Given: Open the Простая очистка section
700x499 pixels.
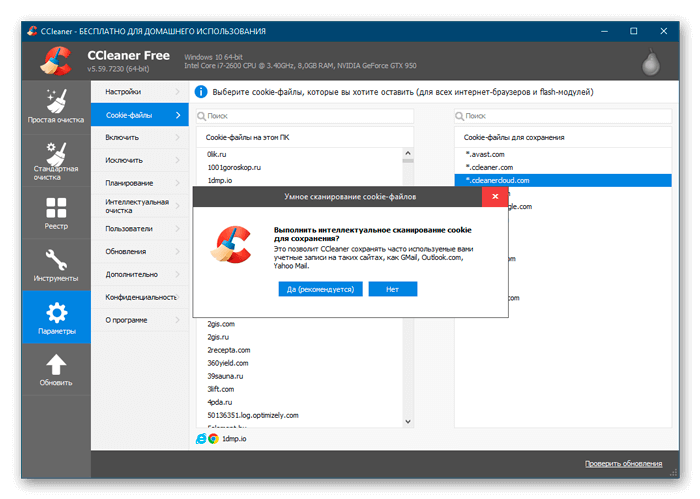Looking at the screenshot, I should click(56, 106).
